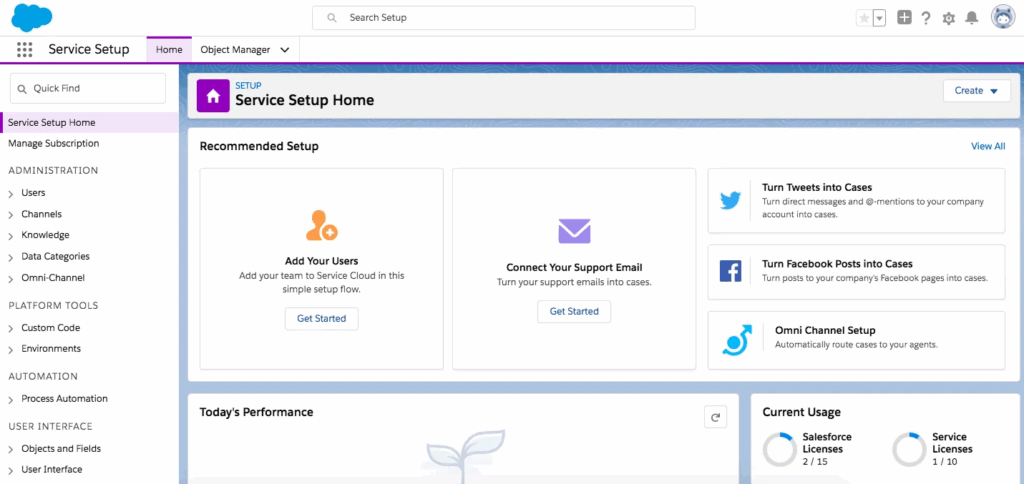Open the App Launcher grid icon
This screenshot has height=484, width=1024.
point(25,49)
